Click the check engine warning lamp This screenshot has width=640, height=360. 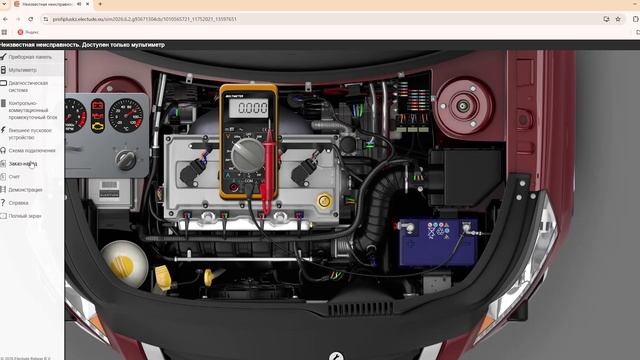point(97,127)
